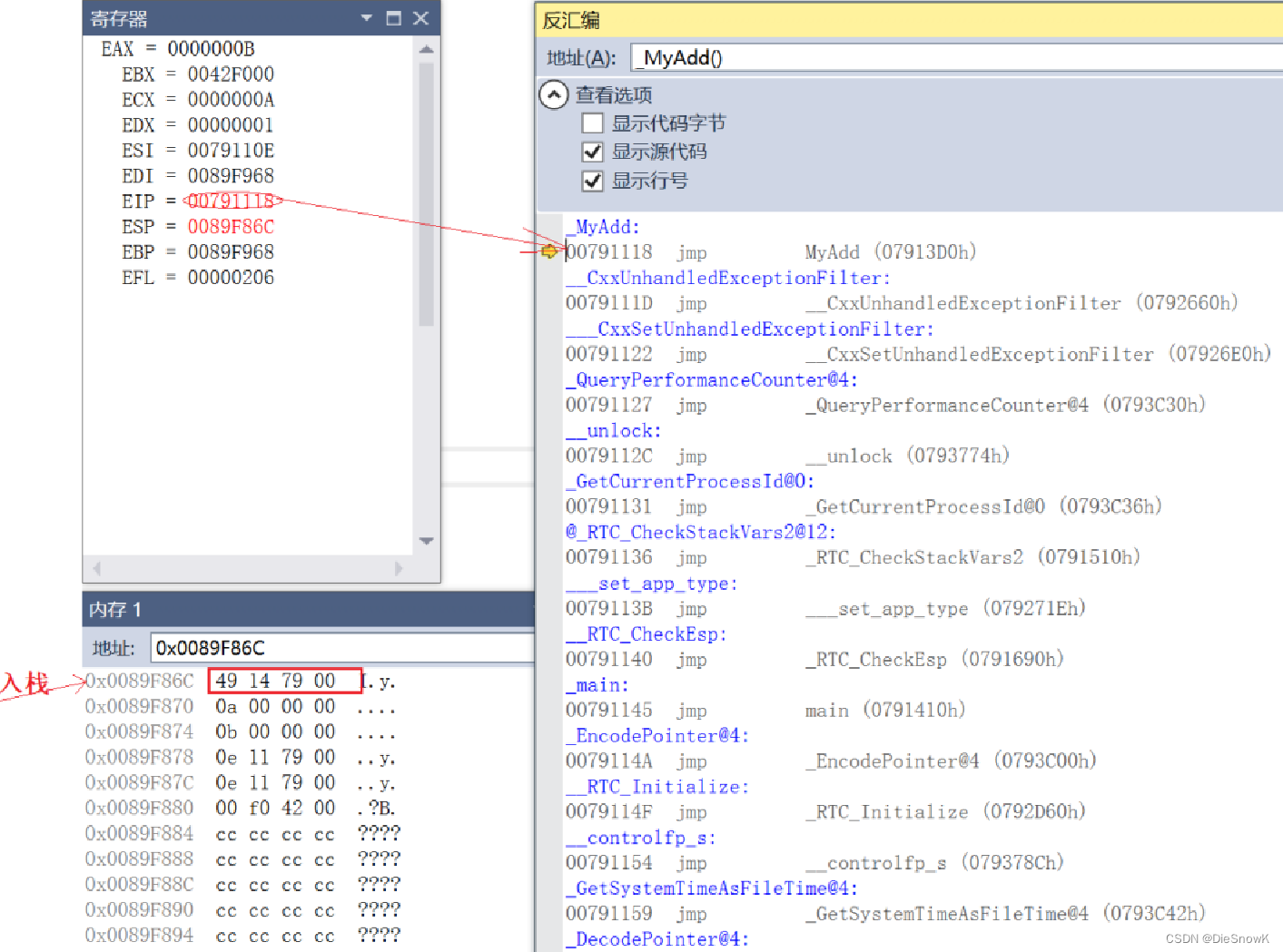Click the Registers horizontal scroll right arrow
This screenshot has height=952, width=1283.
[398, 569]
